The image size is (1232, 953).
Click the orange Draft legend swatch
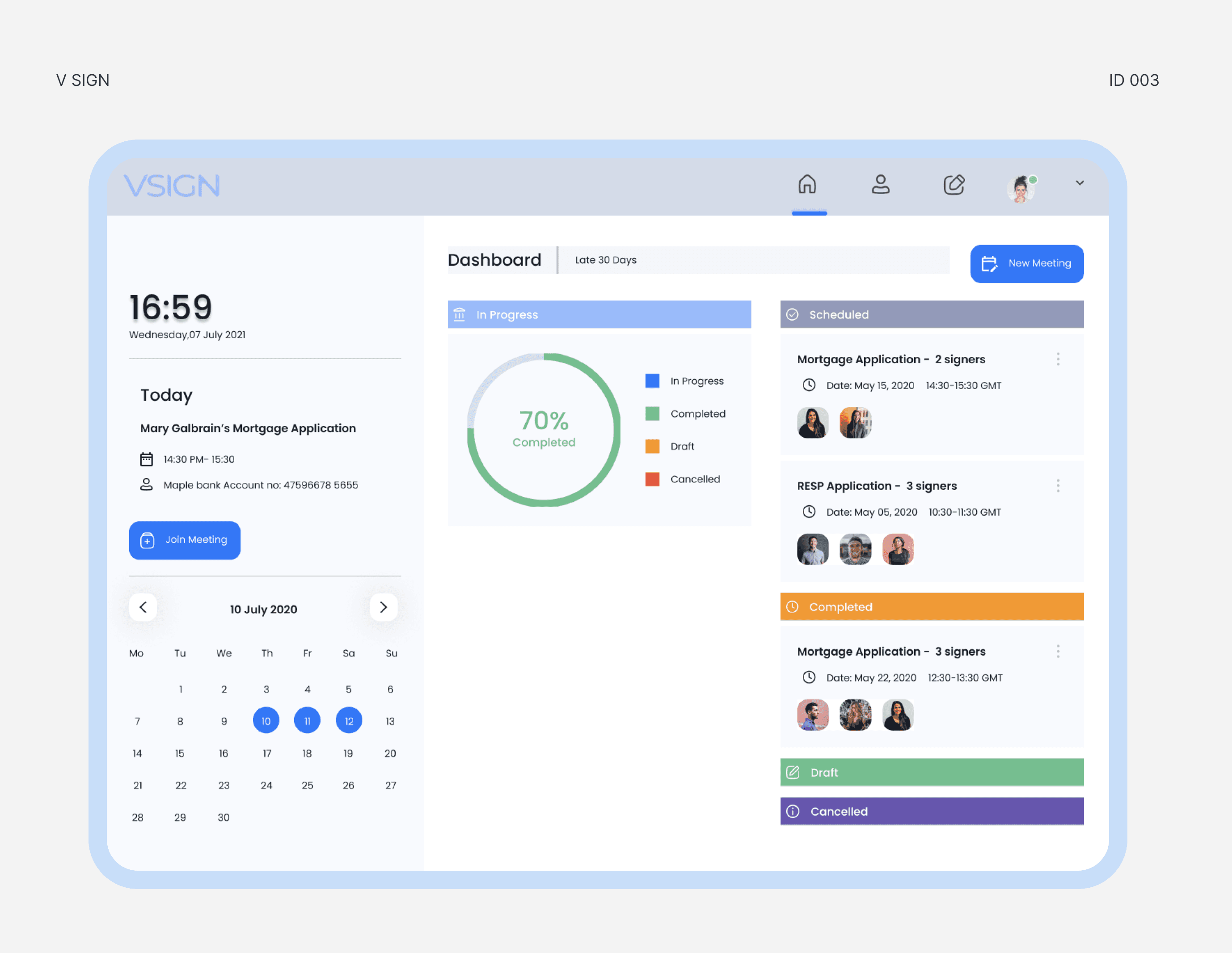coord(652,446)
